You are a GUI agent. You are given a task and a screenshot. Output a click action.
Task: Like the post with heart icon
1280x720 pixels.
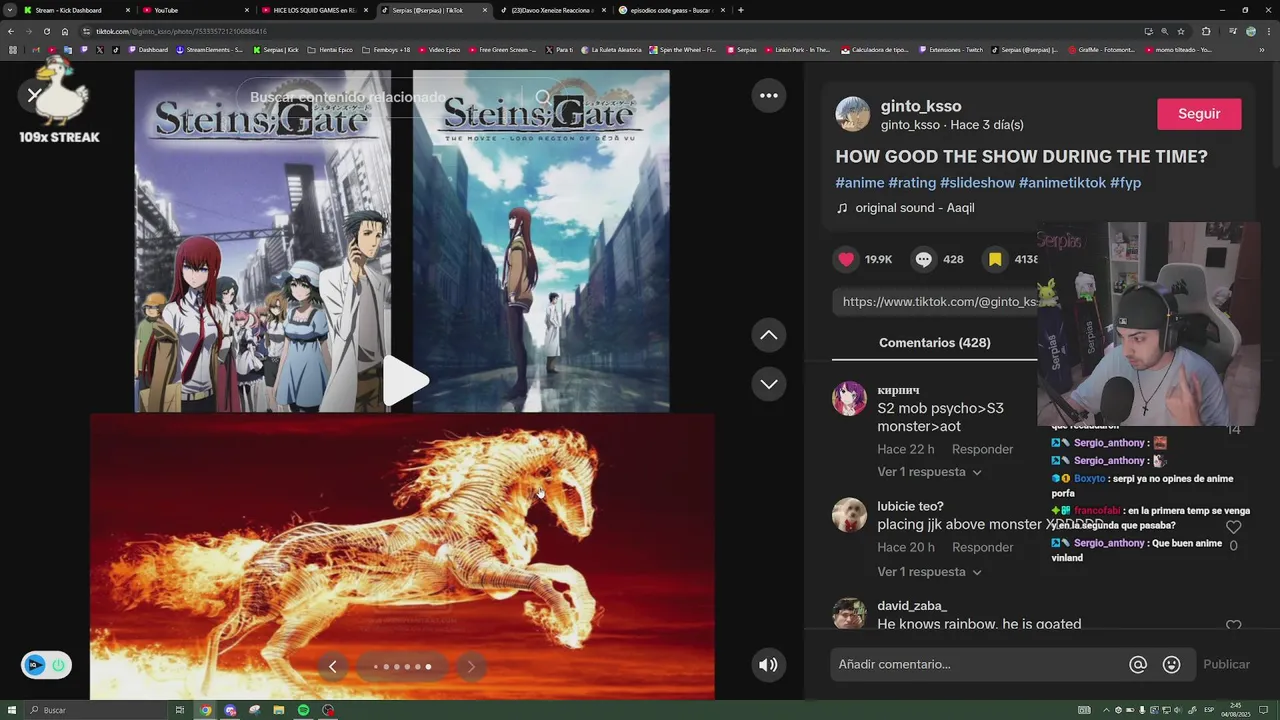click(847, 259)
